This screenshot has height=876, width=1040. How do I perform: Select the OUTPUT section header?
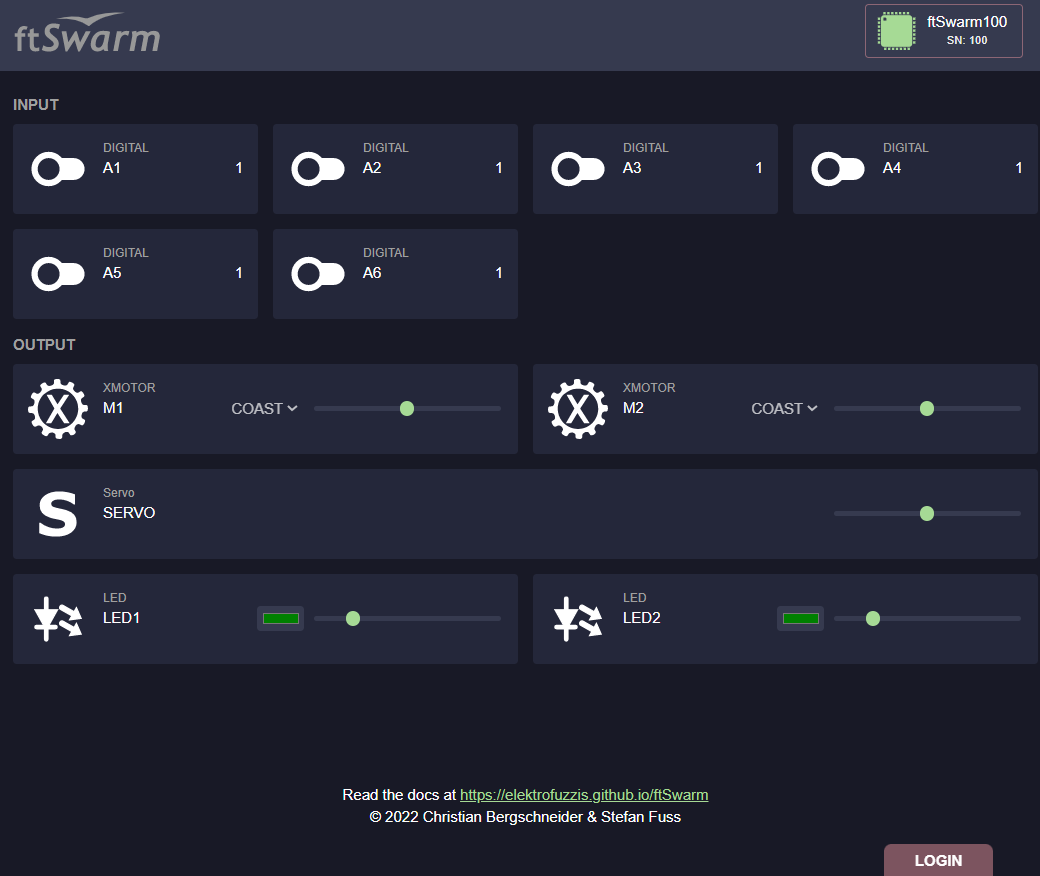point(43,344)
